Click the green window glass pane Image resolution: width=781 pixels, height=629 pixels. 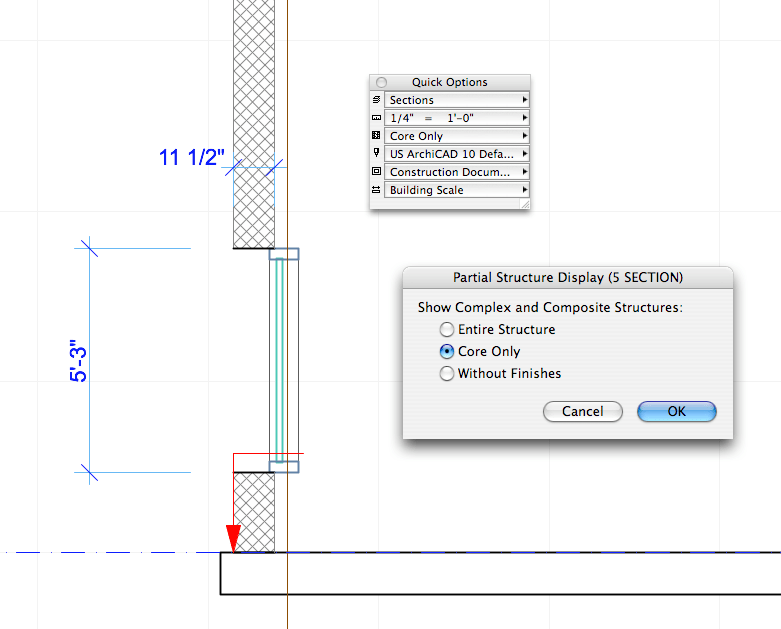click(279, 360)
